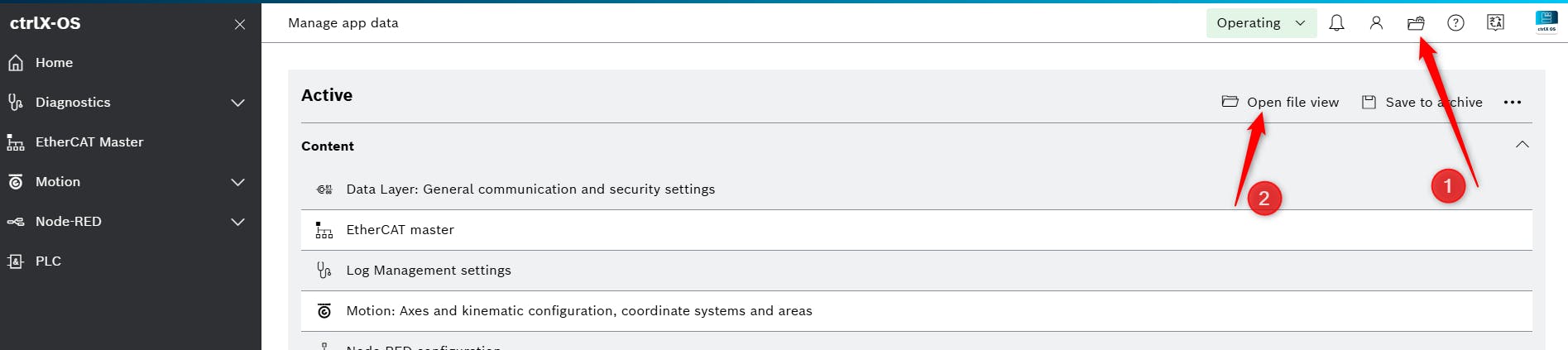Open the manage app data folder icon
The height and width of the screenshot is (350, 1568).
coord(1416,23)
